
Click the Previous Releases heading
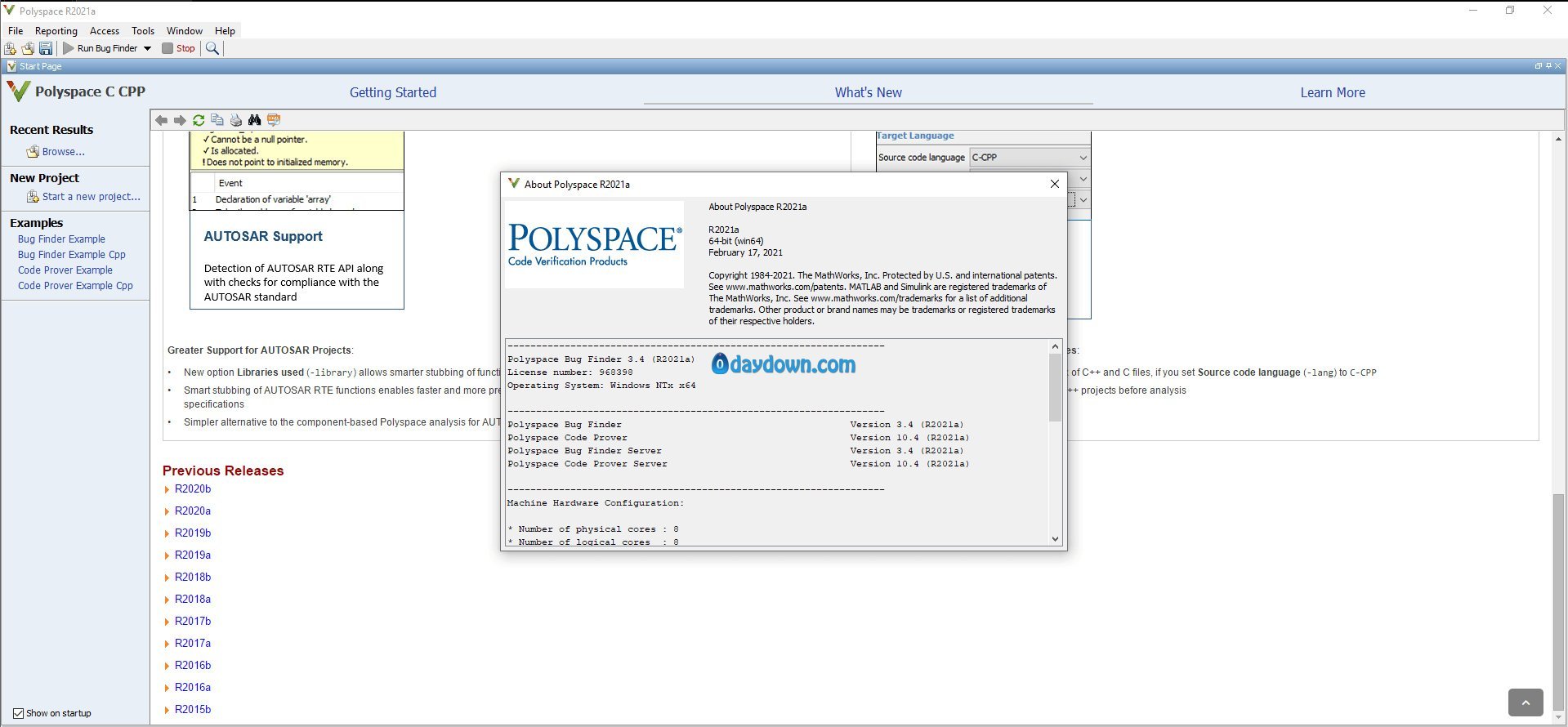click(x=223, y=471)
